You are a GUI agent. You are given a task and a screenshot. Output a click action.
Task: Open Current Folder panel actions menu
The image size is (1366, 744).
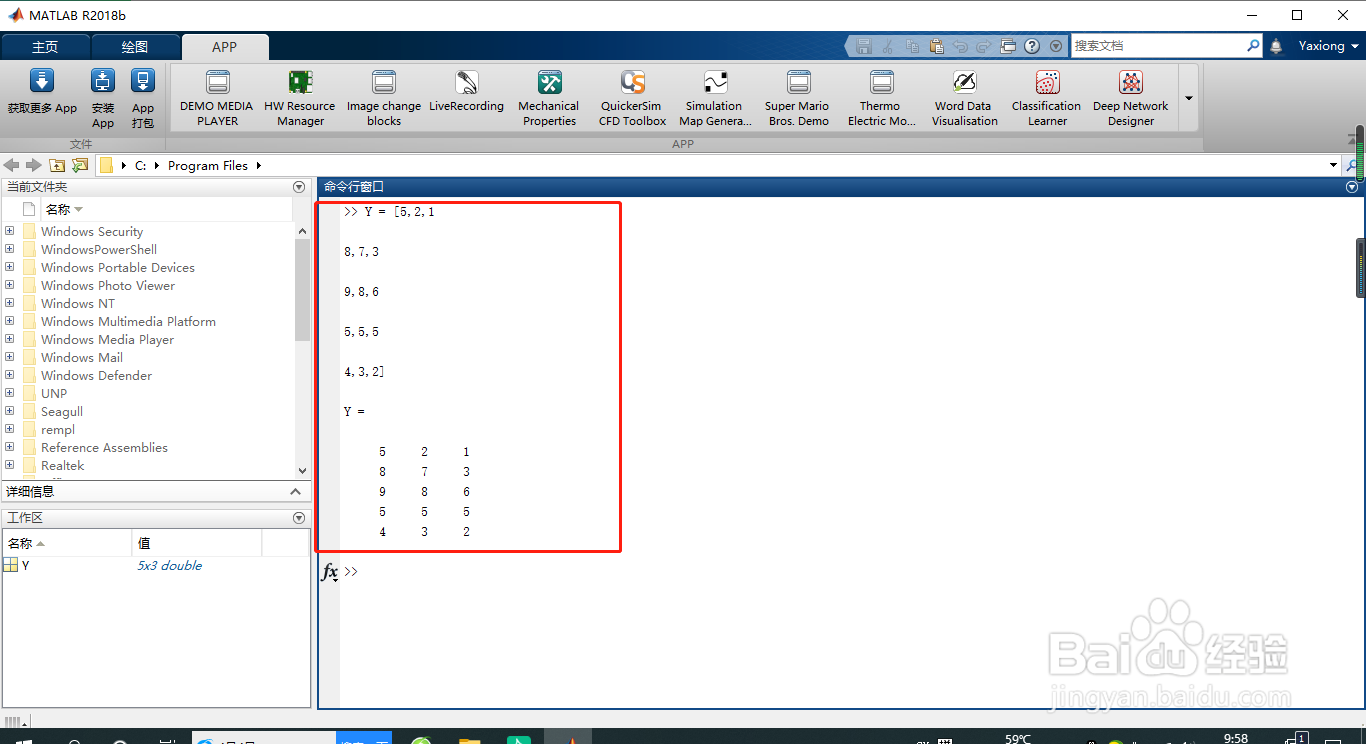click(298, 187)
